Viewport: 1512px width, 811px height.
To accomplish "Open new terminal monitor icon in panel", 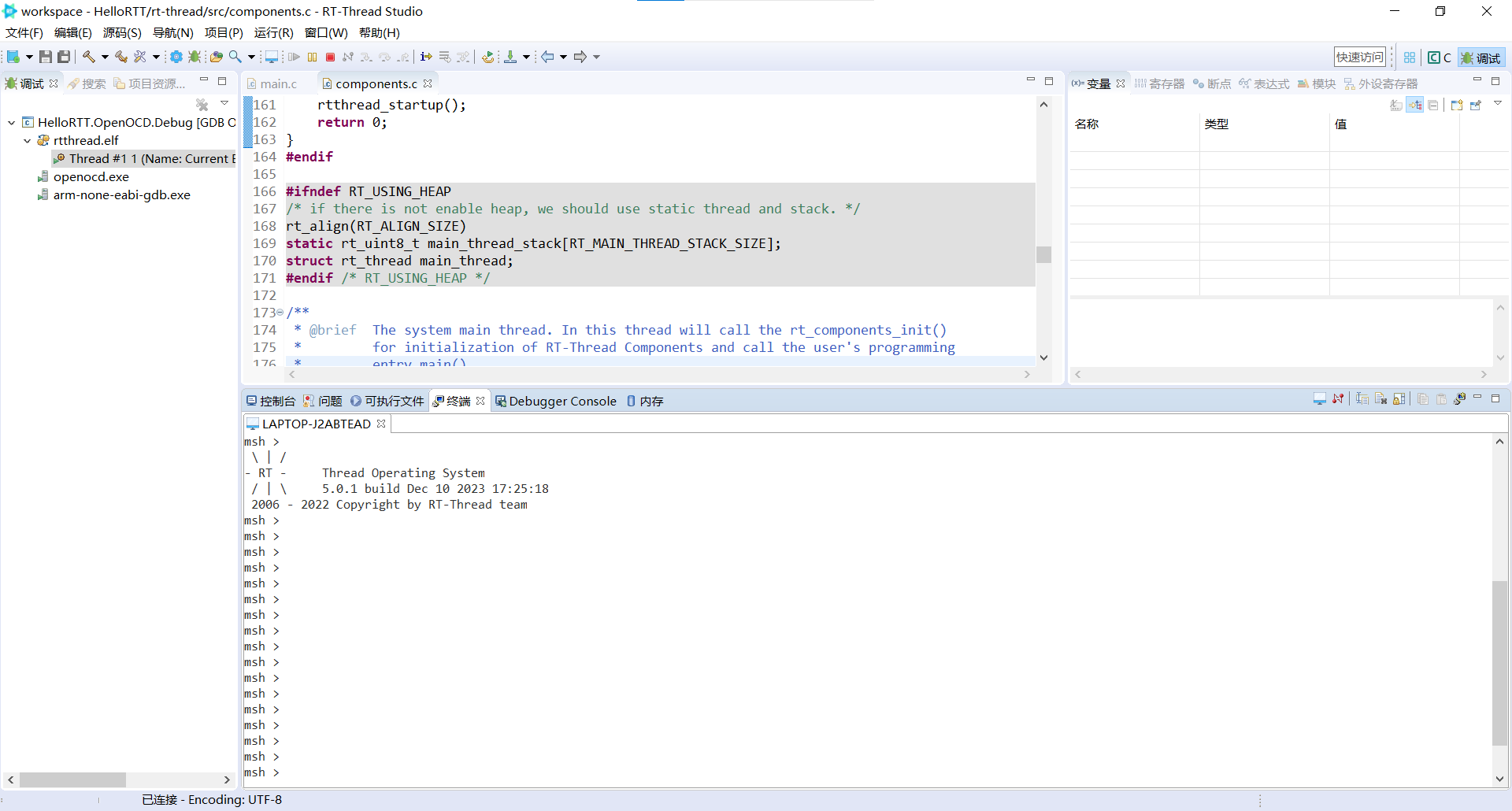I will [x=1320, y=399].
